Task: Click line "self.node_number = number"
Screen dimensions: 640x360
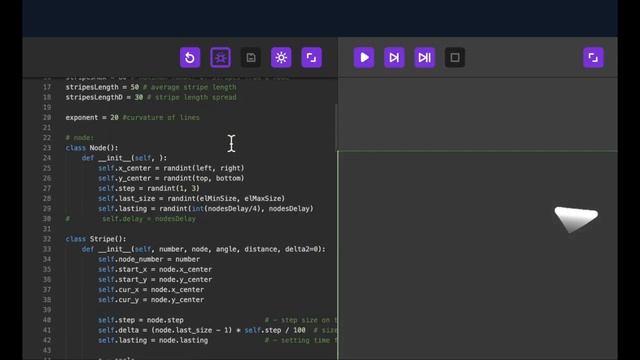Action: coord(149,259)
